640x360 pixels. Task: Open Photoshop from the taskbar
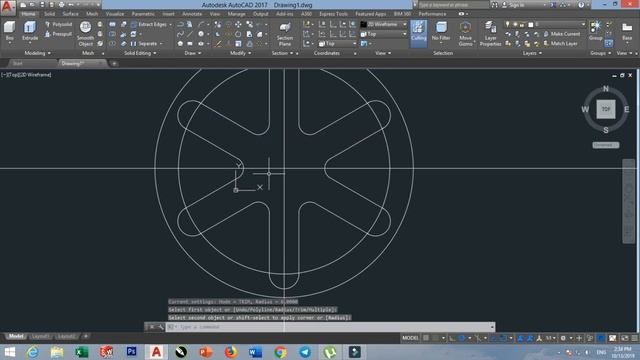pyautogui.click(x=131, y=351)
